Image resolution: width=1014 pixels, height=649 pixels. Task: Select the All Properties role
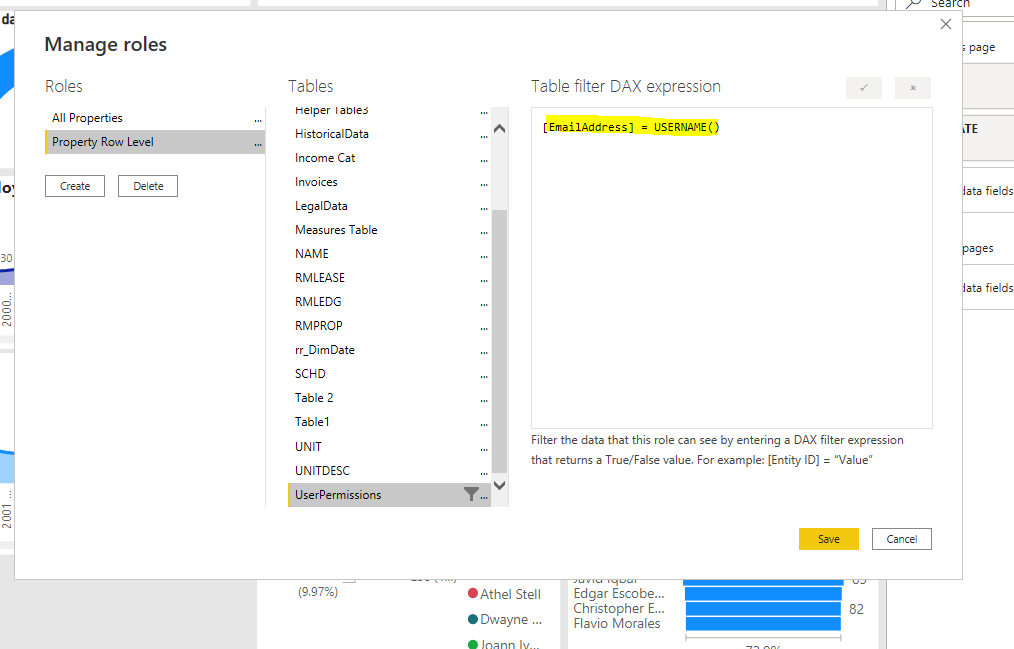pyautogui.click(x=155, y=118)
